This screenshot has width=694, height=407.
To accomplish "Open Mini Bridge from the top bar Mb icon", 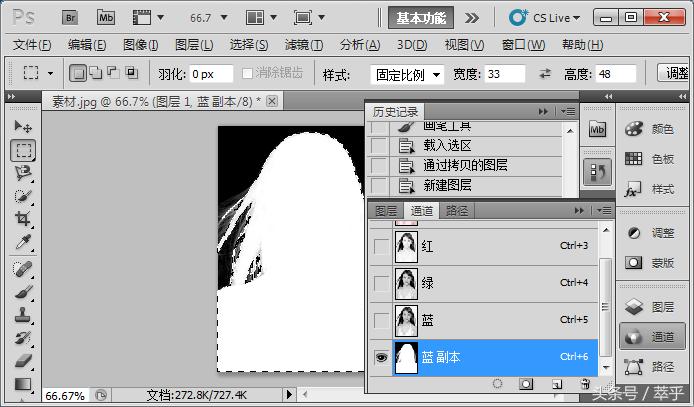I will (106, 18).
